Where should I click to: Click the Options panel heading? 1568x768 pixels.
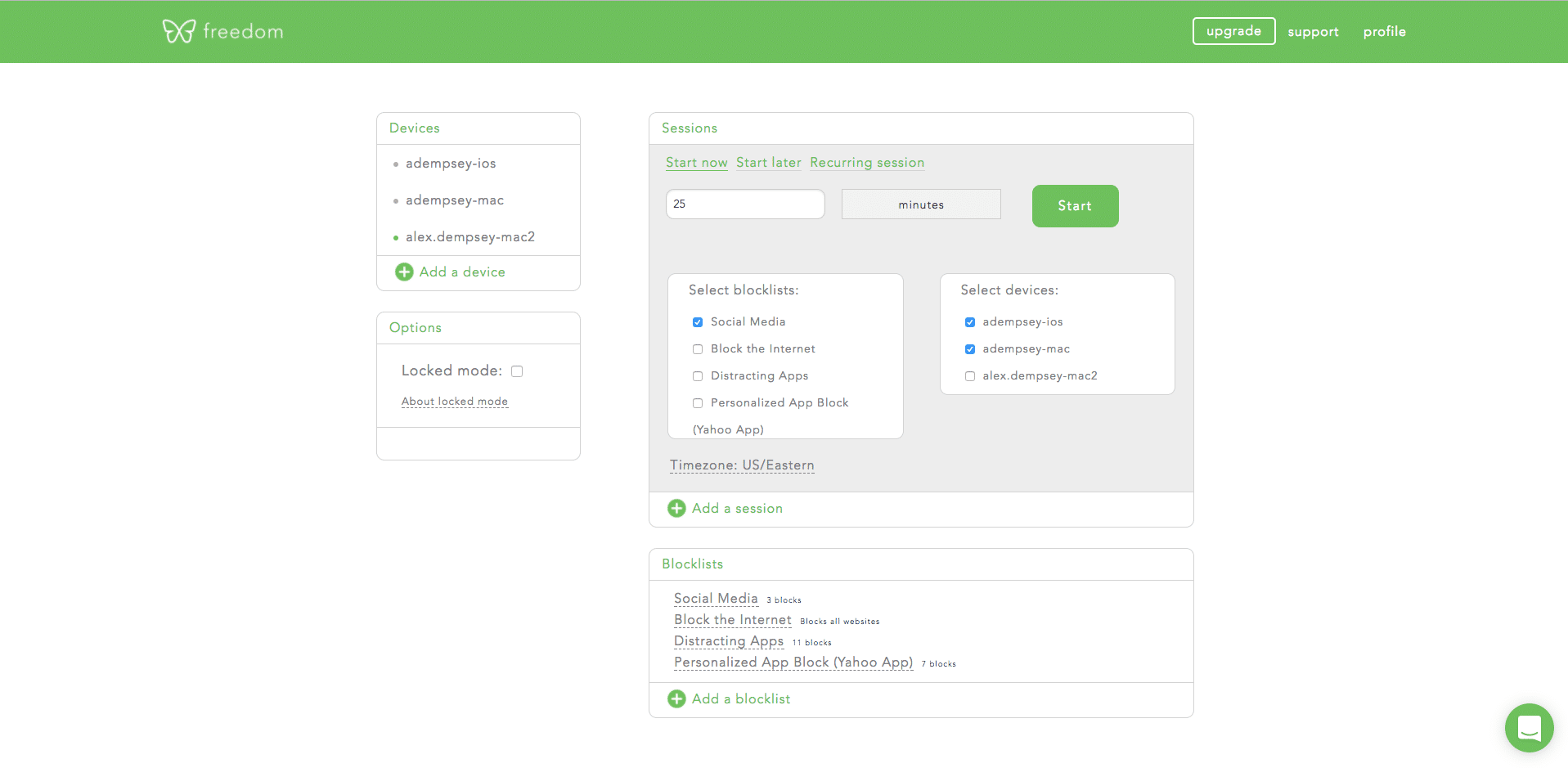pyautogui.click(x=416, y=328)
